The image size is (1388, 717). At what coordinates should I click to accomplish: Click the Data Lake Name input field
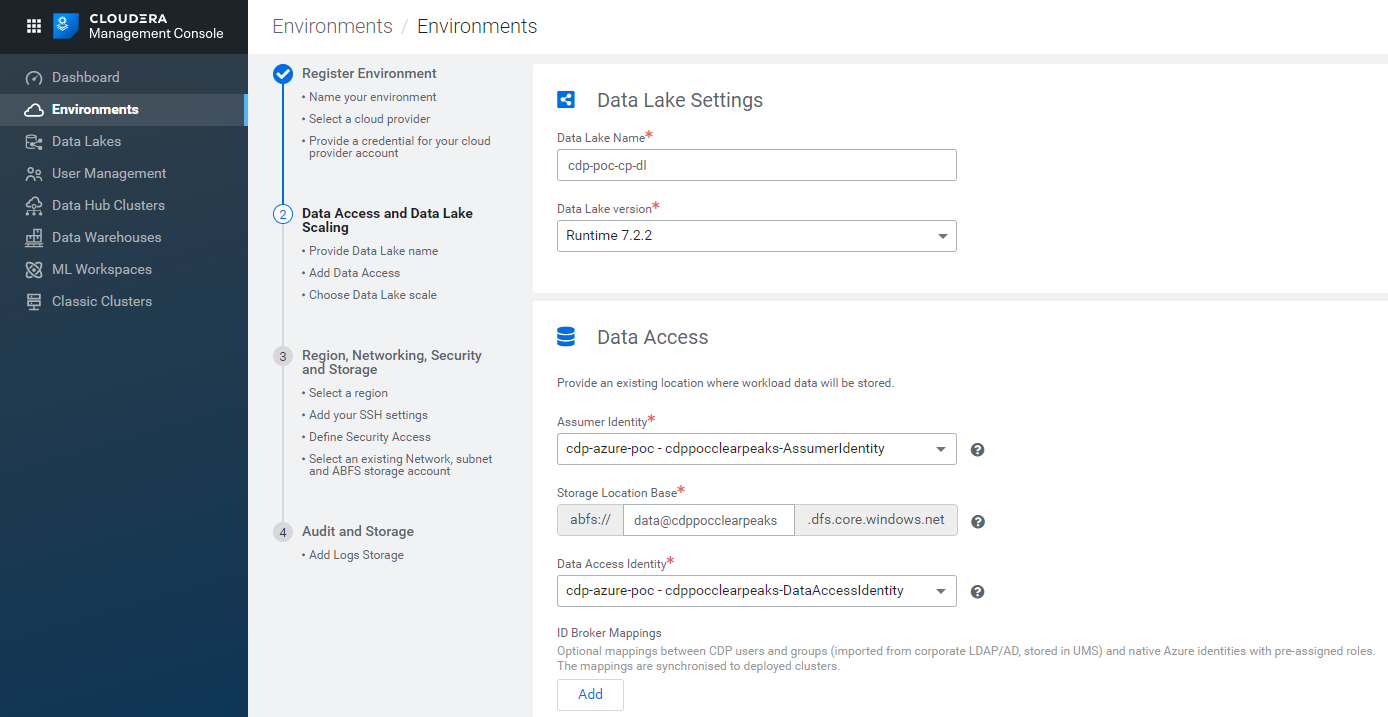tap(757, 165)
